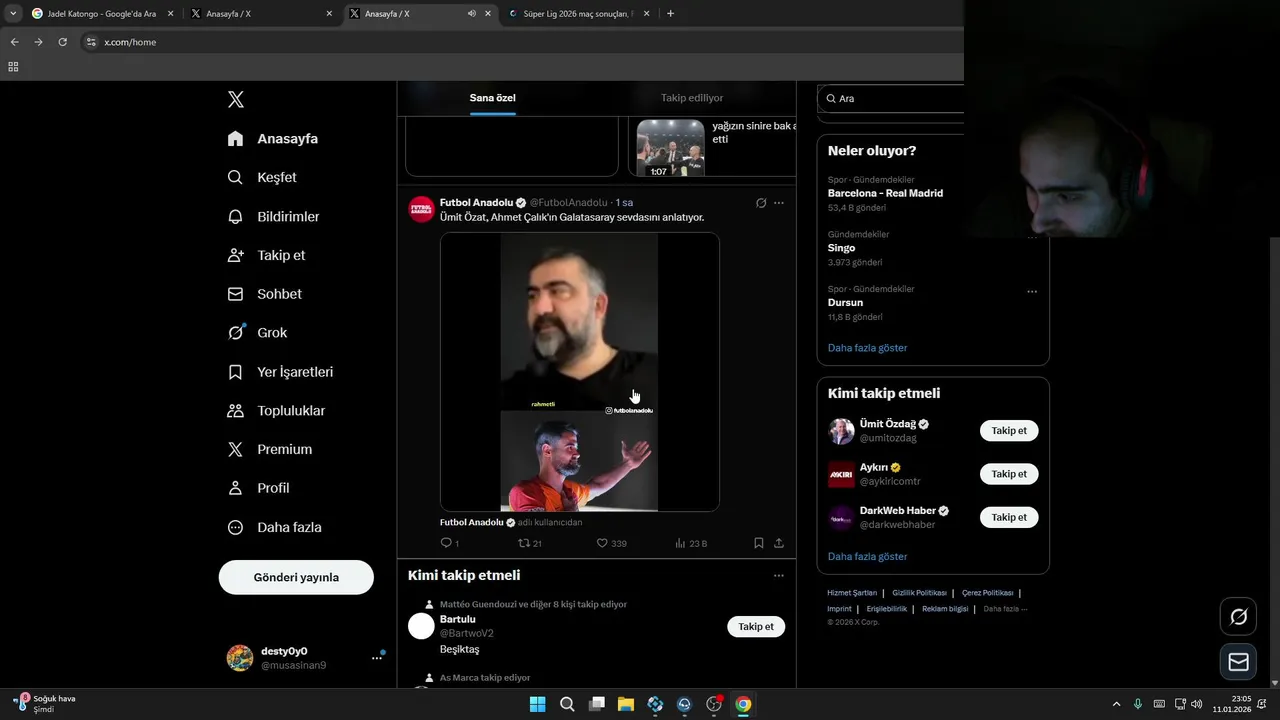Like the post with 339 likes
This screenshot has height=720, width=1280.
click(x=602, y=543)
